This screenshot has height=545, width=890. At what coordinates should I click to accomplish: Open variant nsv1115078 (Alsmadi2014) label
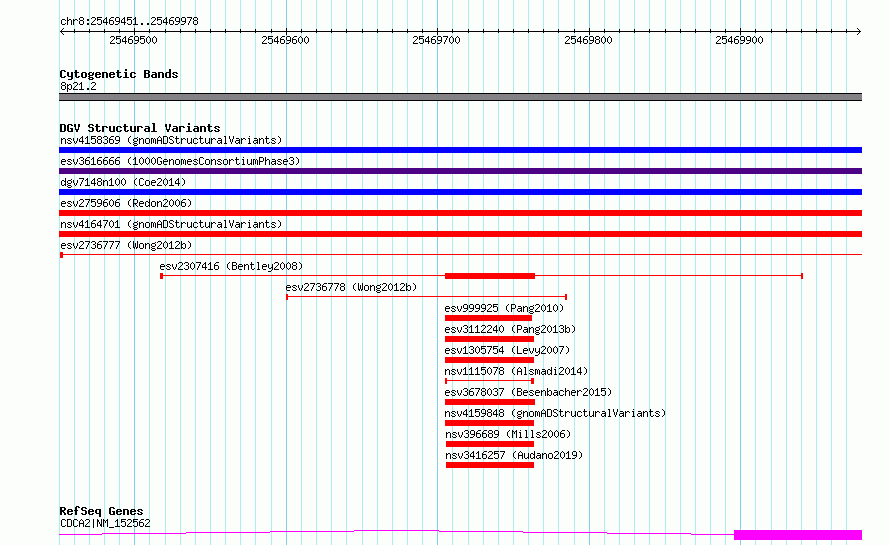pos(516,371)
